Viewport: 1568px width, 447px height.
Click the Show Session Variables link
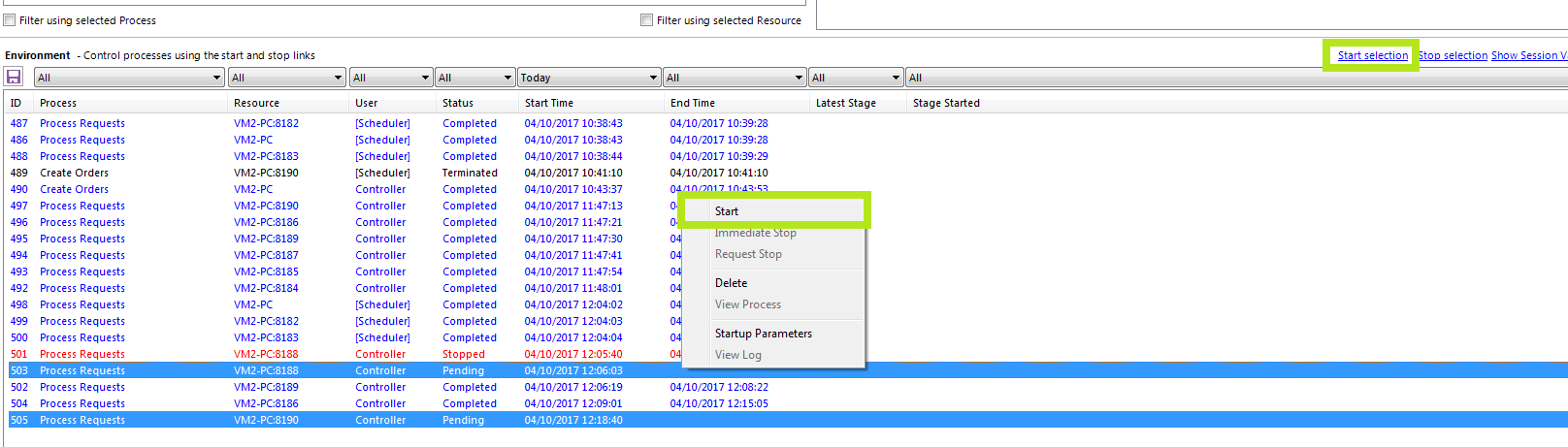1529,55
